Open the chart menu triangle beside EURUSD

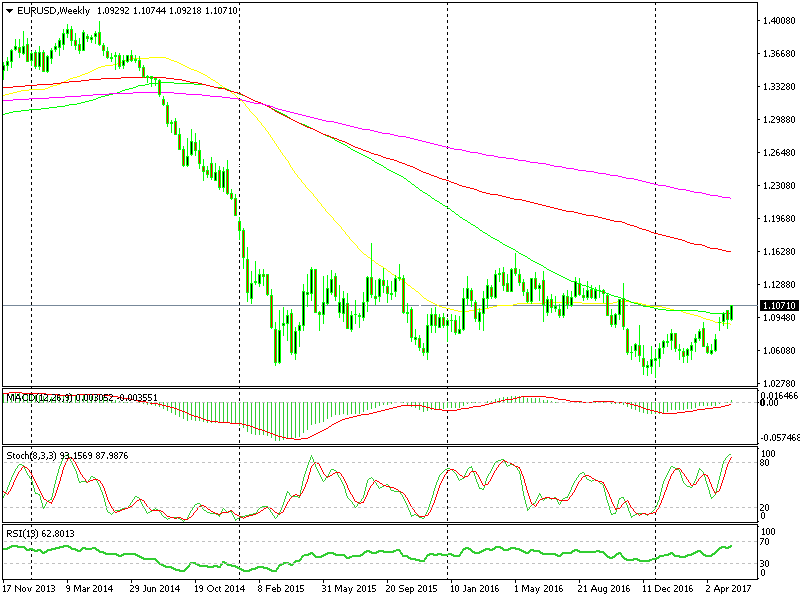pyautogui.click(x=9, y=11)
